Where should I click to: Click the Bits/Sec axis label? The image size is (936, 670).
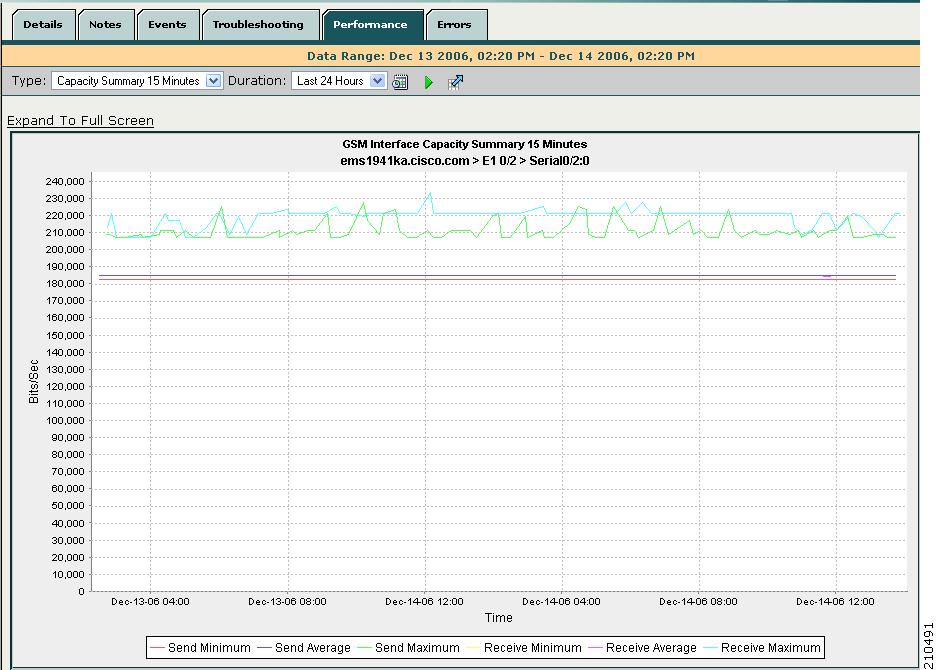tap(33, 382)
